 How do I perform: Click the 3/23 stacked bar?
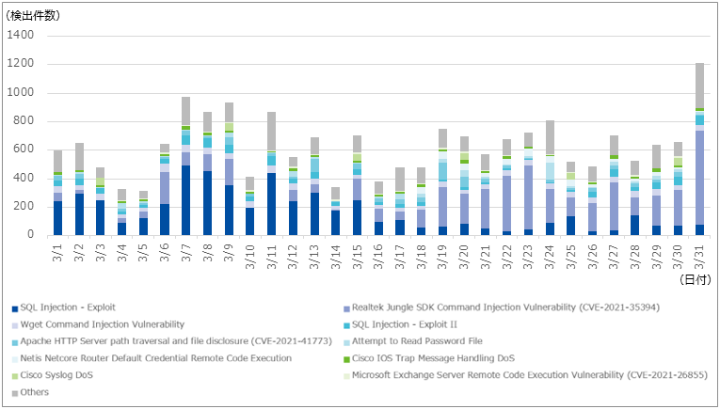click(529, 184)
